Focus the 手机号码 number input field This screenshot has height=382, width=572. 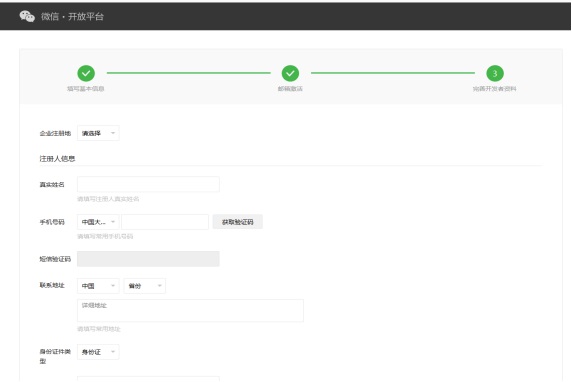(x=165, y=222)
